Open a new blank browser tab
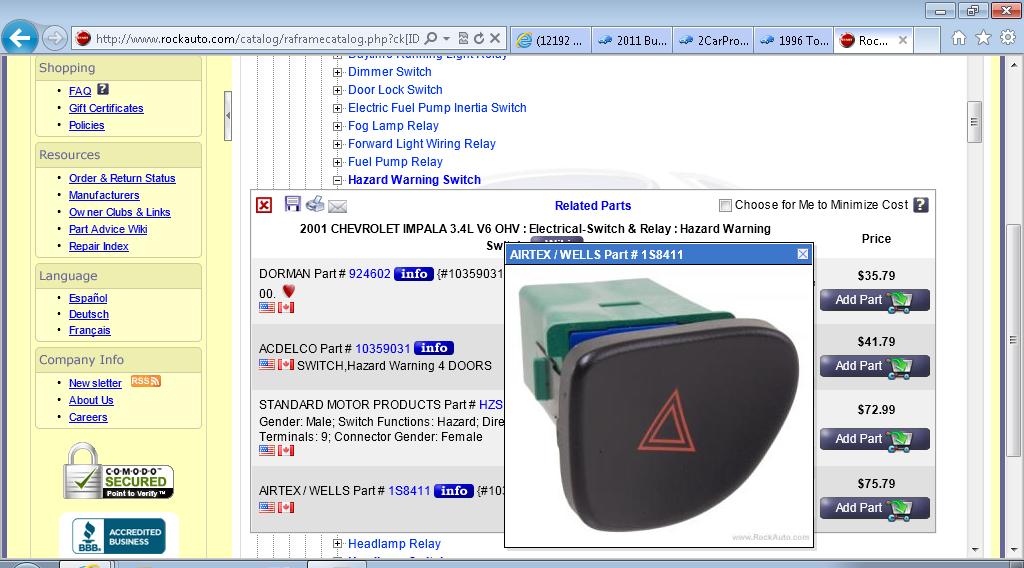 pyautogui.click(x=927, y=40)
